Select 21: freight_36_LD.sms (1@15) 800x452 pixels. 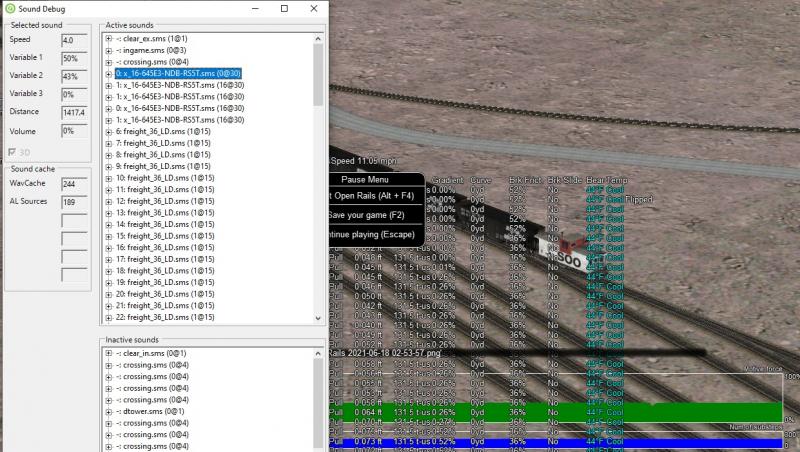coord(165,306)
